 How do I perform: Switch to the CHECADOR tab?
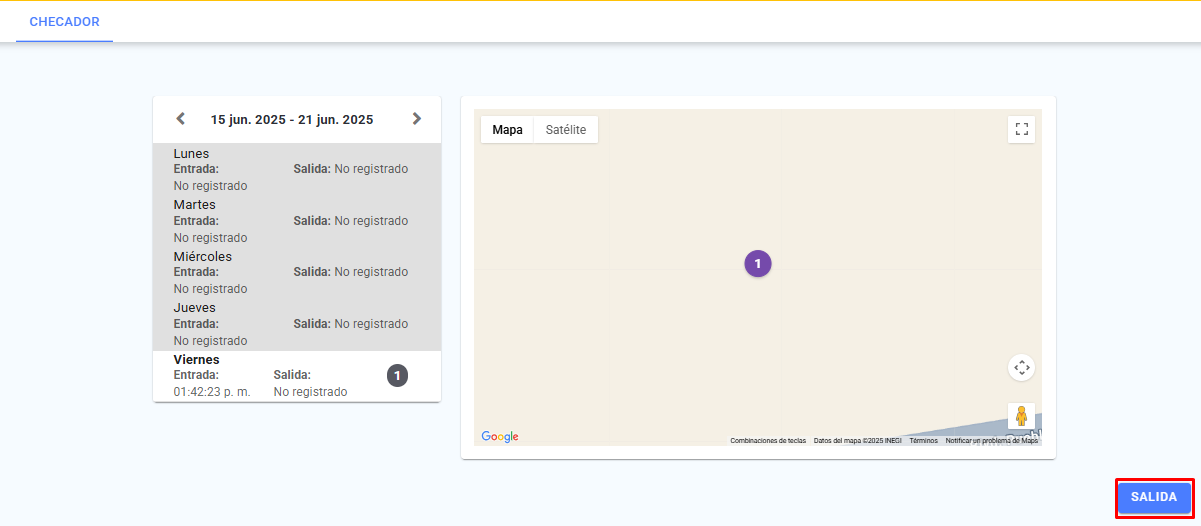[64, 22]
